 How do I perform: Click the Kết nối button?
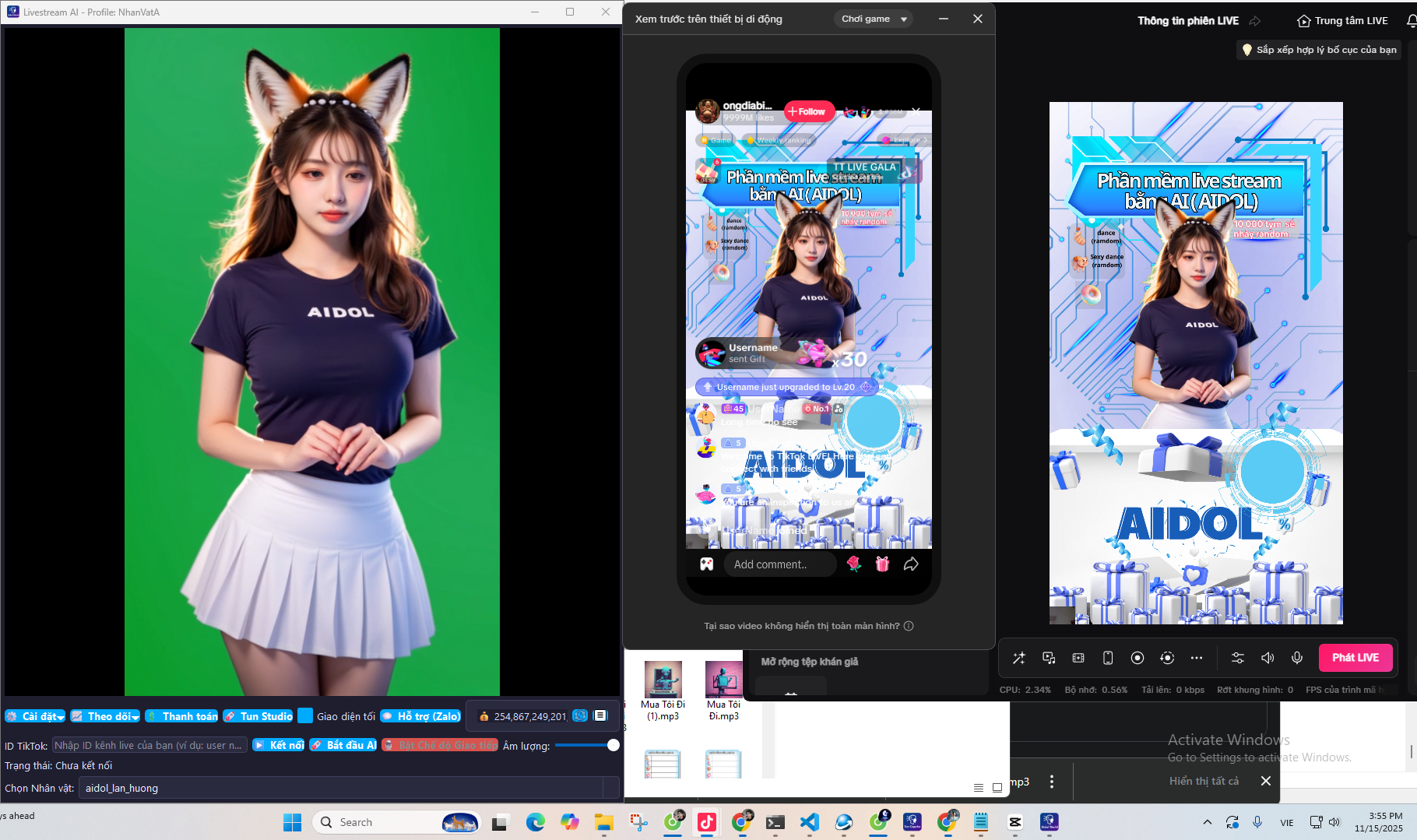[x=279, y=745]
